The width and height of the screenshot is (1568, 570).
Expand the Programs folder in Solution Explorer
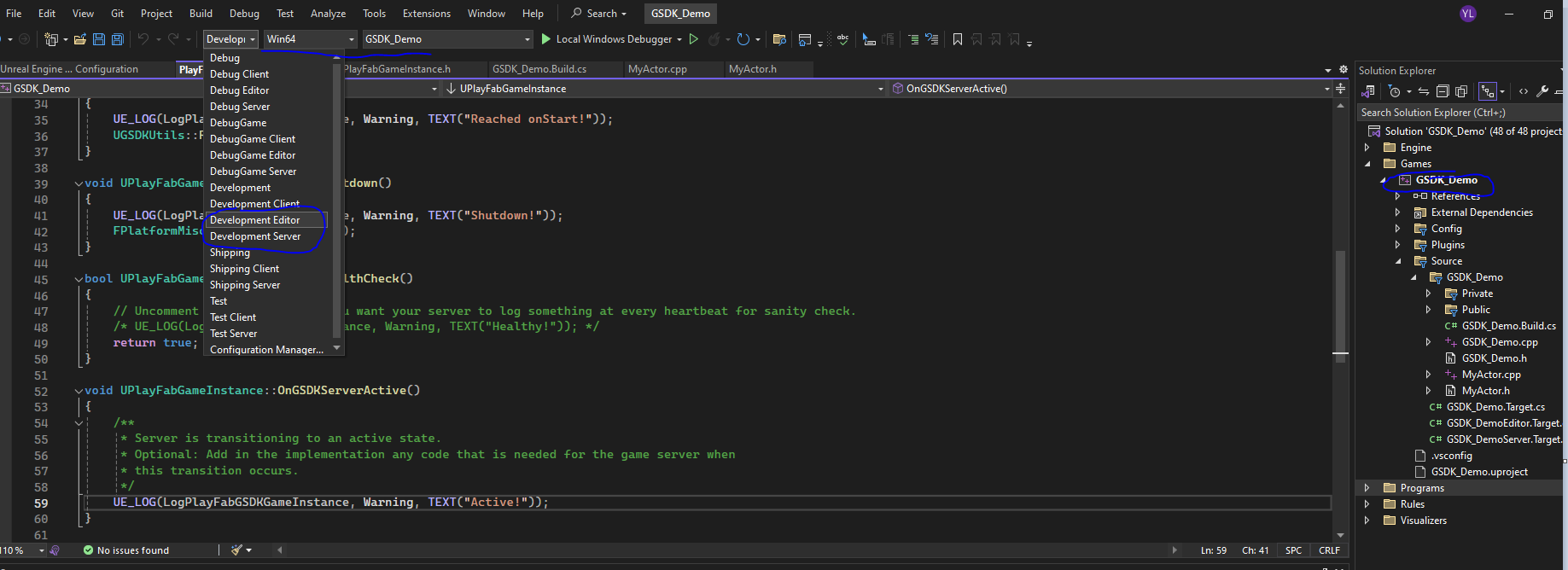[x=1367, y=488]
